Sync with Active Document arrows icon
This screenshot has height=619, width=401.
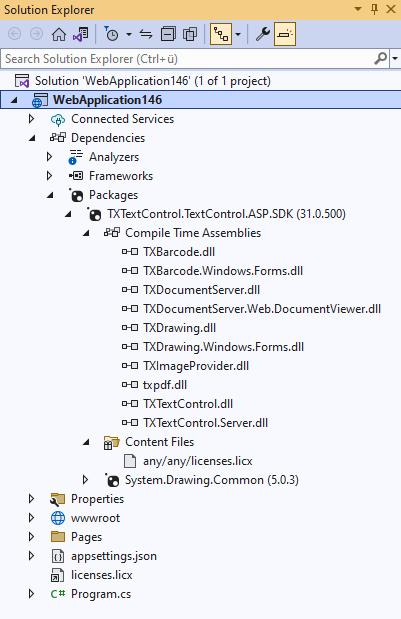[x=146, y=34]
